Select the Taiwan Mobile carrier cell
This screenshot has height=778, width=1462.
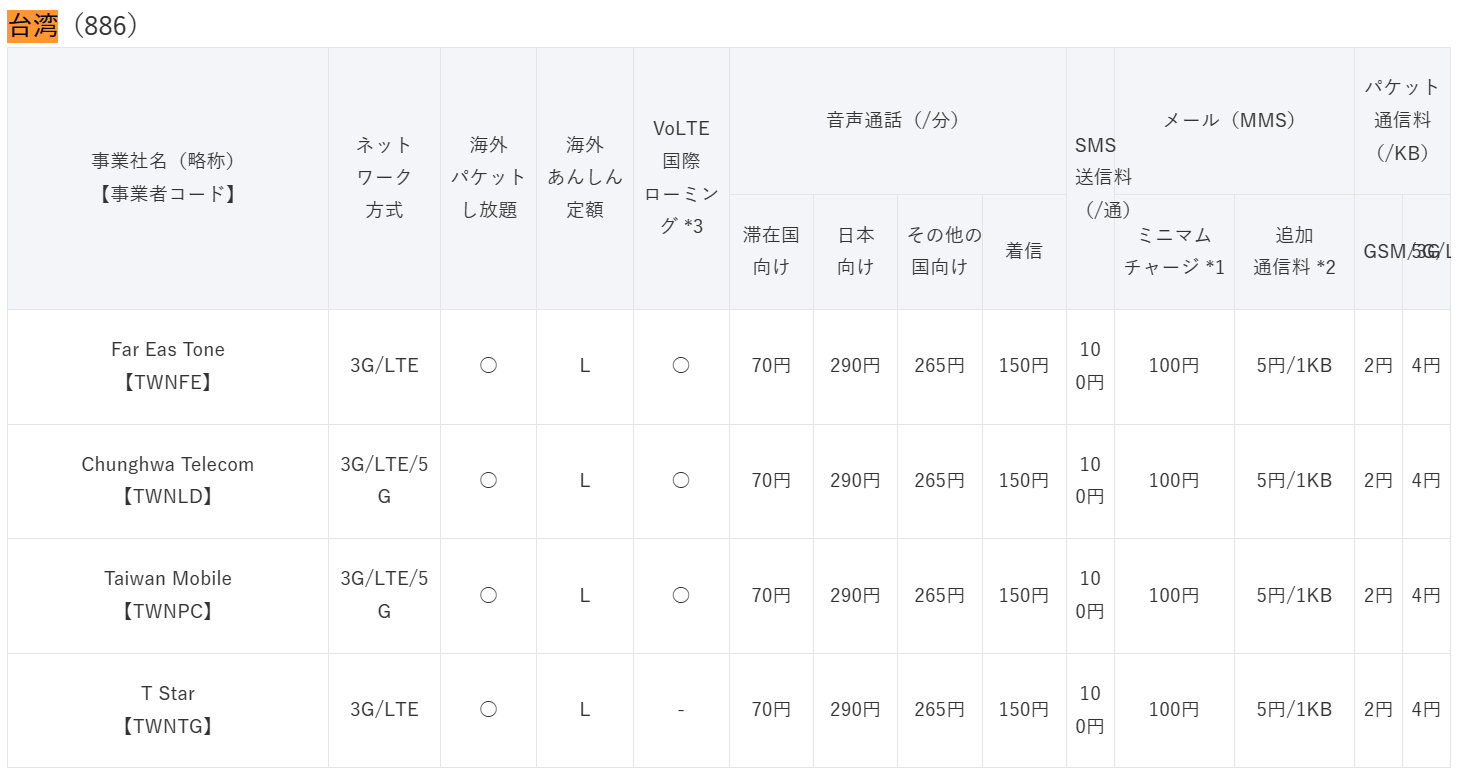click(x=168, y=595)
